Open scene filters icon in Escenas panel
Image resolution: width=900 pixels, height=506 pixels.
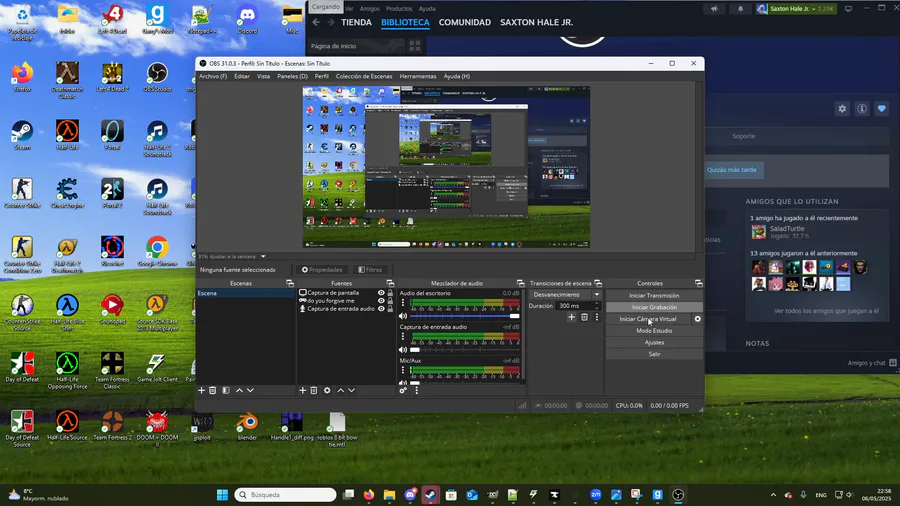(x=226, y=390)
